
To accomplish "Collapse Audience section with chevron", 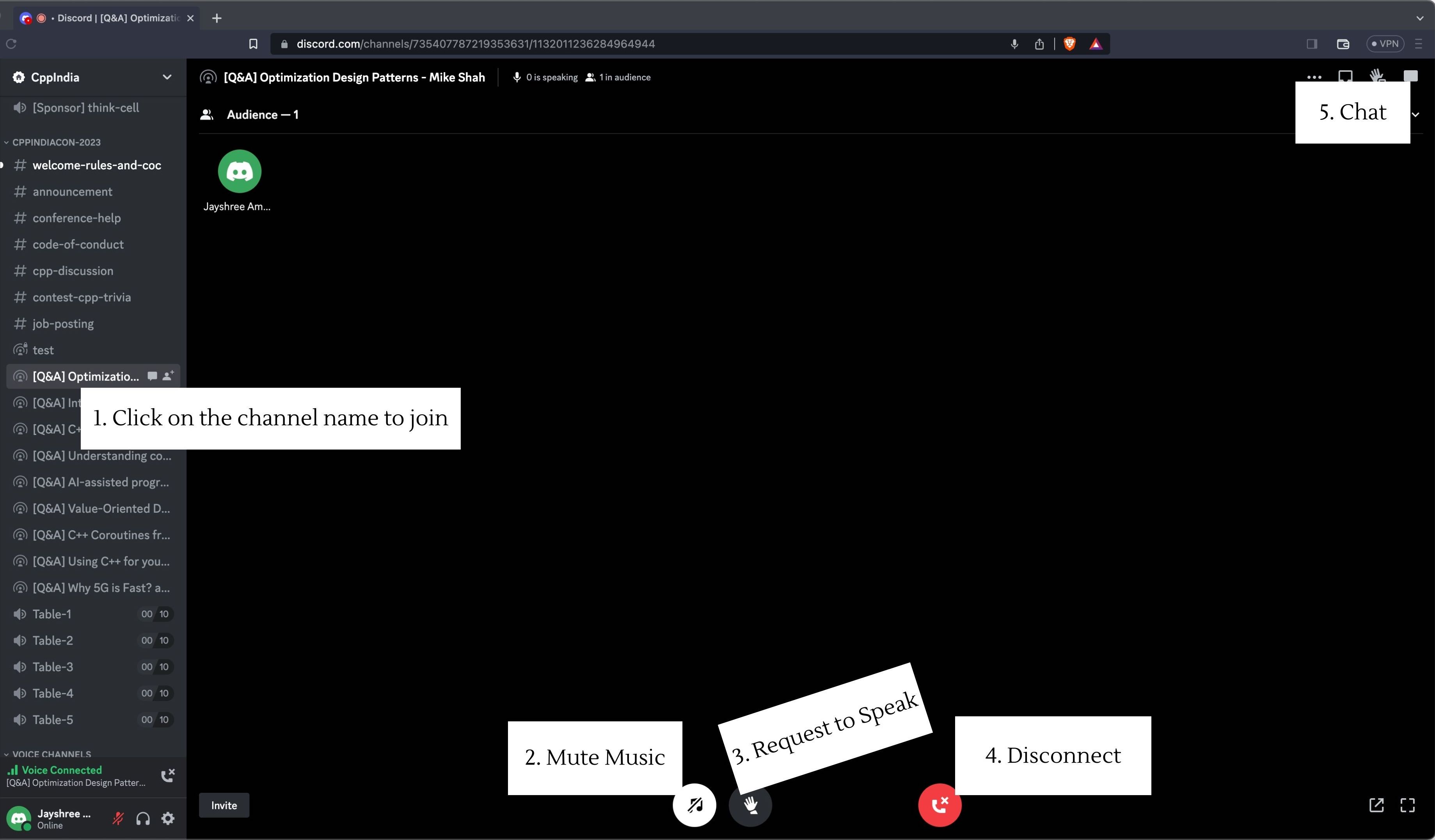I will (x=1416, y=114).
